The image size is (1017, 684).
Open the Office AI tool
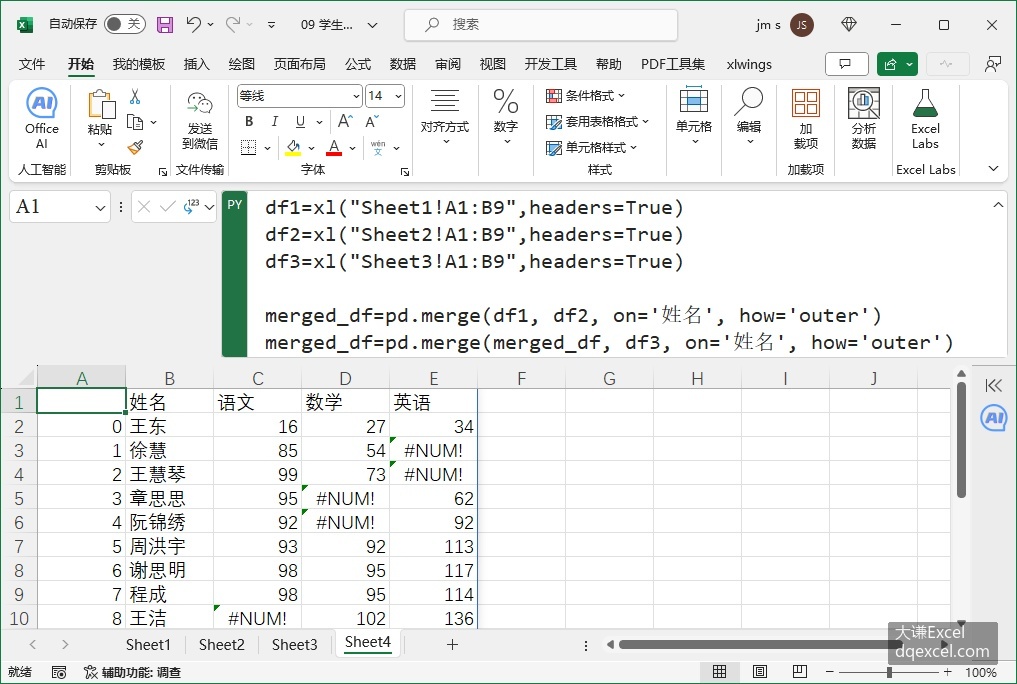click(x=42, y=119)
